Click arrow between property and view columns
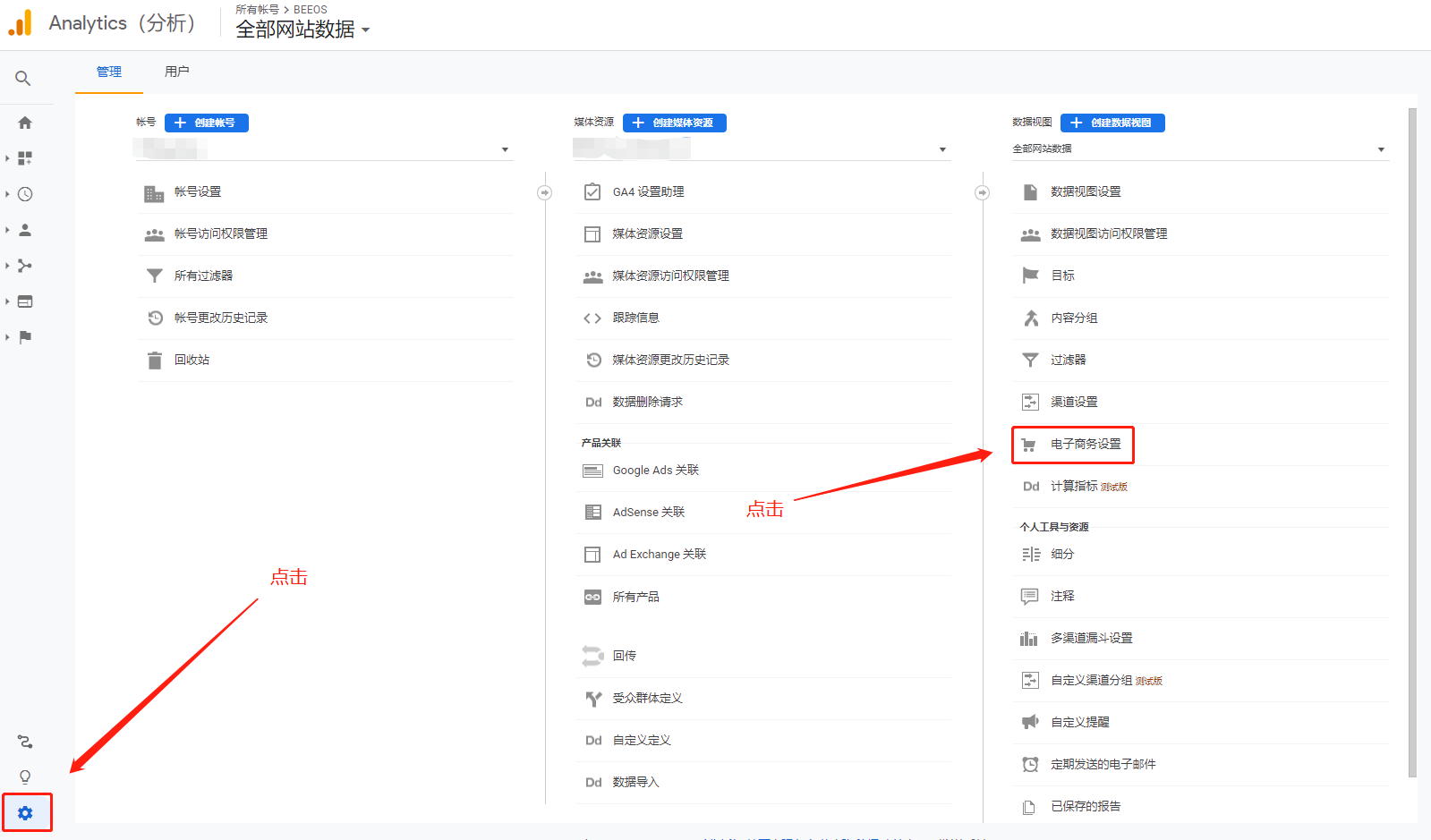Screen dimensions: 1431x840 pyautogui.click(x=982, y=192)
